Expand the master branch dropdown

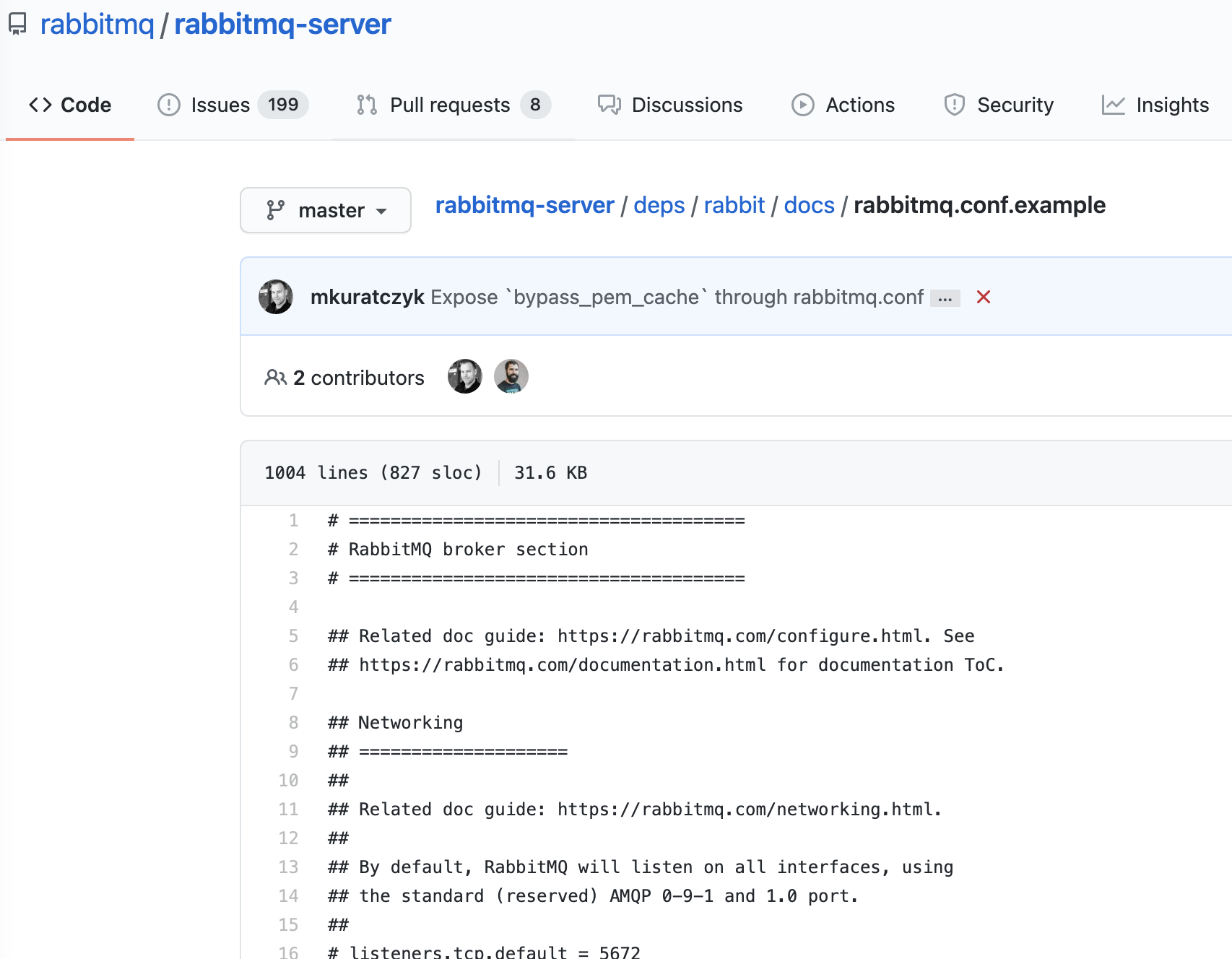[x=326, y=210]
